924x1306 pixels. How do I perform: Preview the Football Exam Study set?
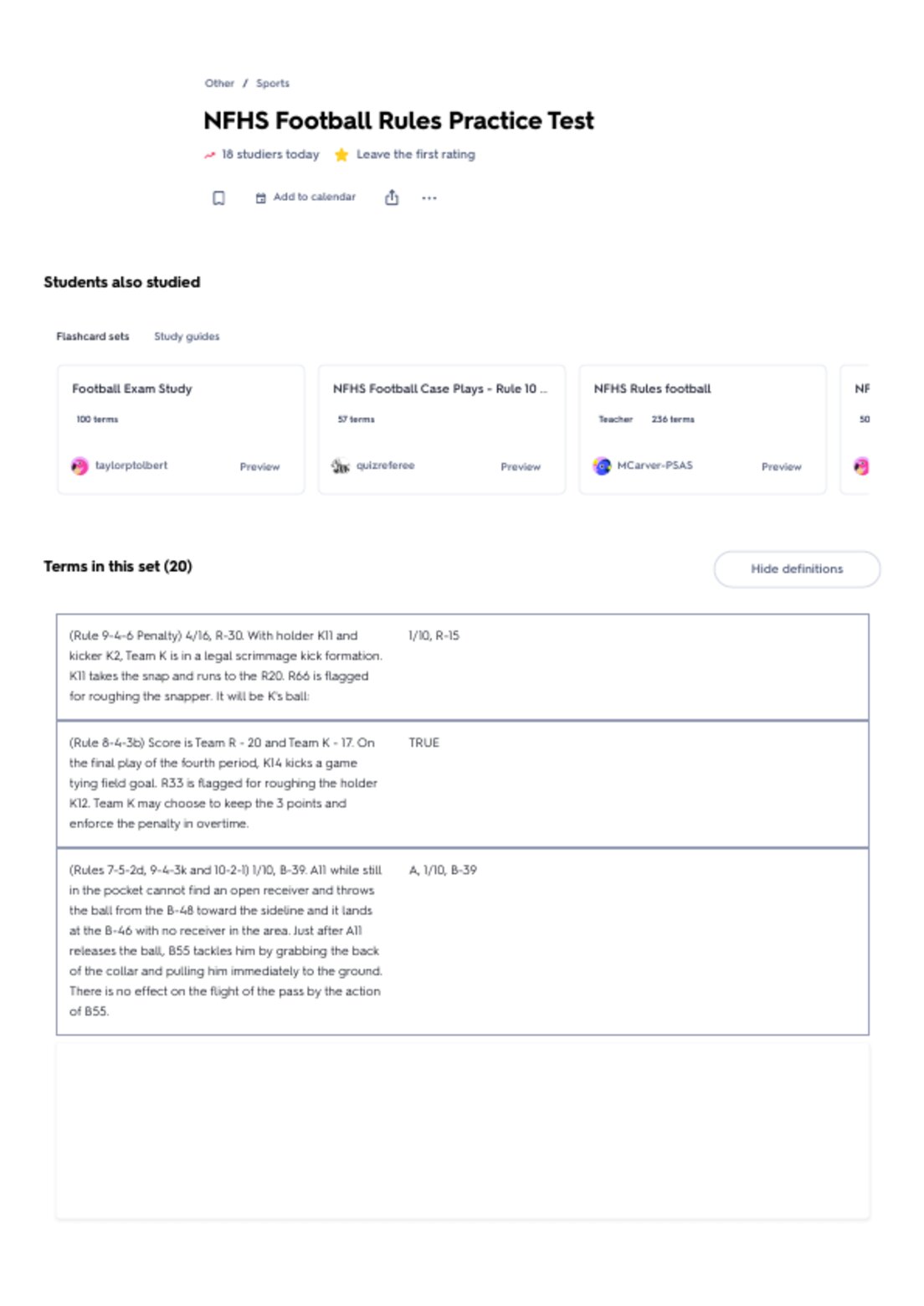[x=259, y=467]
